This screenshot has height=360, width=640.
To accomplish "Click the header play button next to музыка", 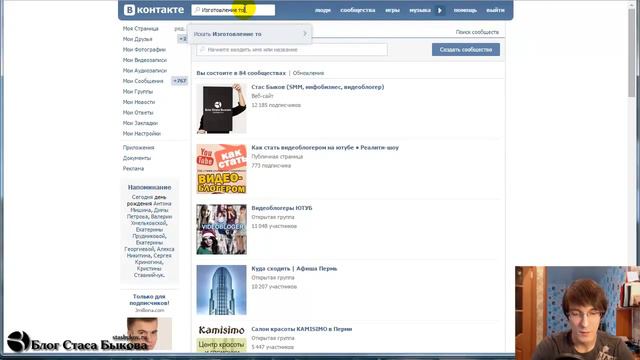I will point(440,10).
